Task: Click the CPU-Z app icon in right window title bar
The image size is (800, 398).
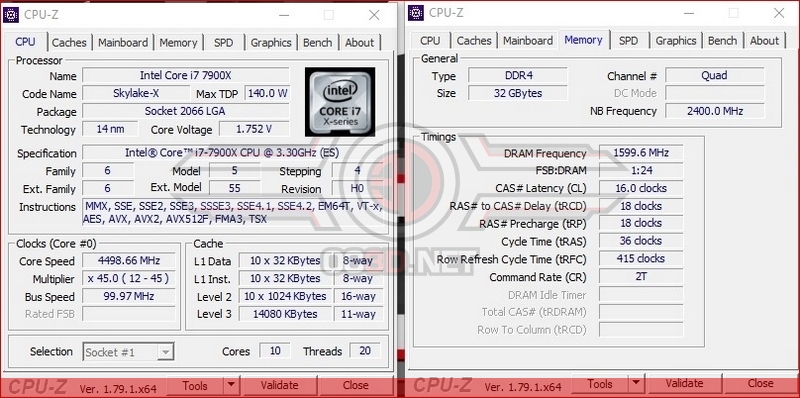Action: click(x=416, y=13)
